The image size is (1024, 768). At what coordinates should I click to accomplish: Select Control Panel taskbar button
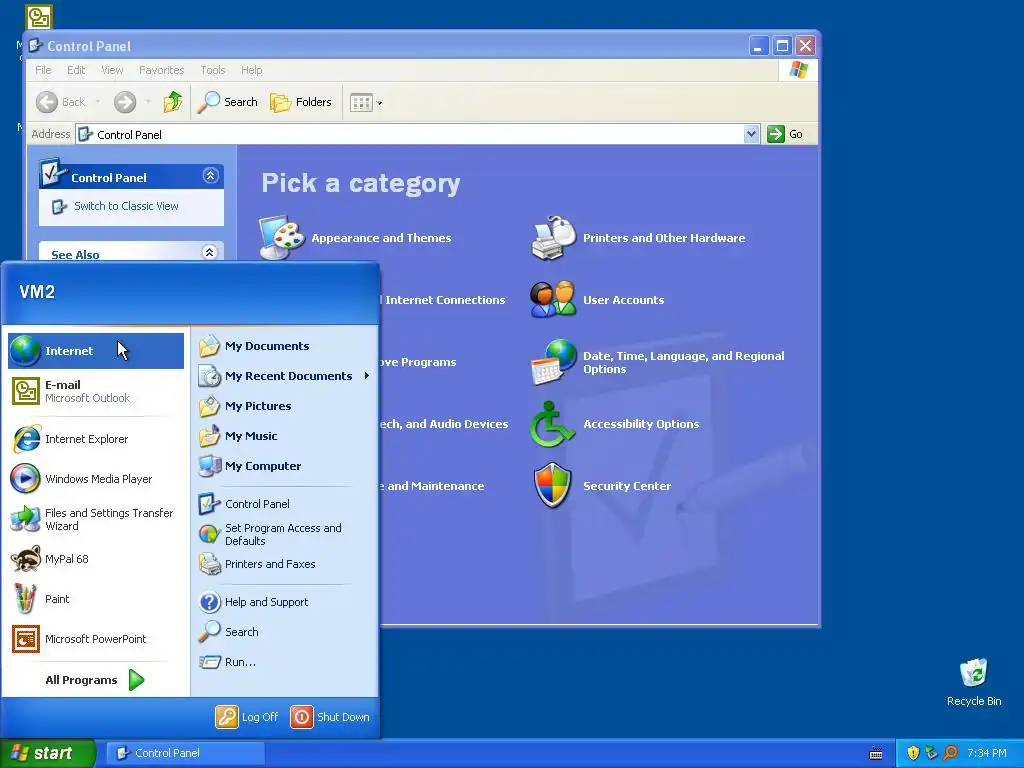pos(185,753)
